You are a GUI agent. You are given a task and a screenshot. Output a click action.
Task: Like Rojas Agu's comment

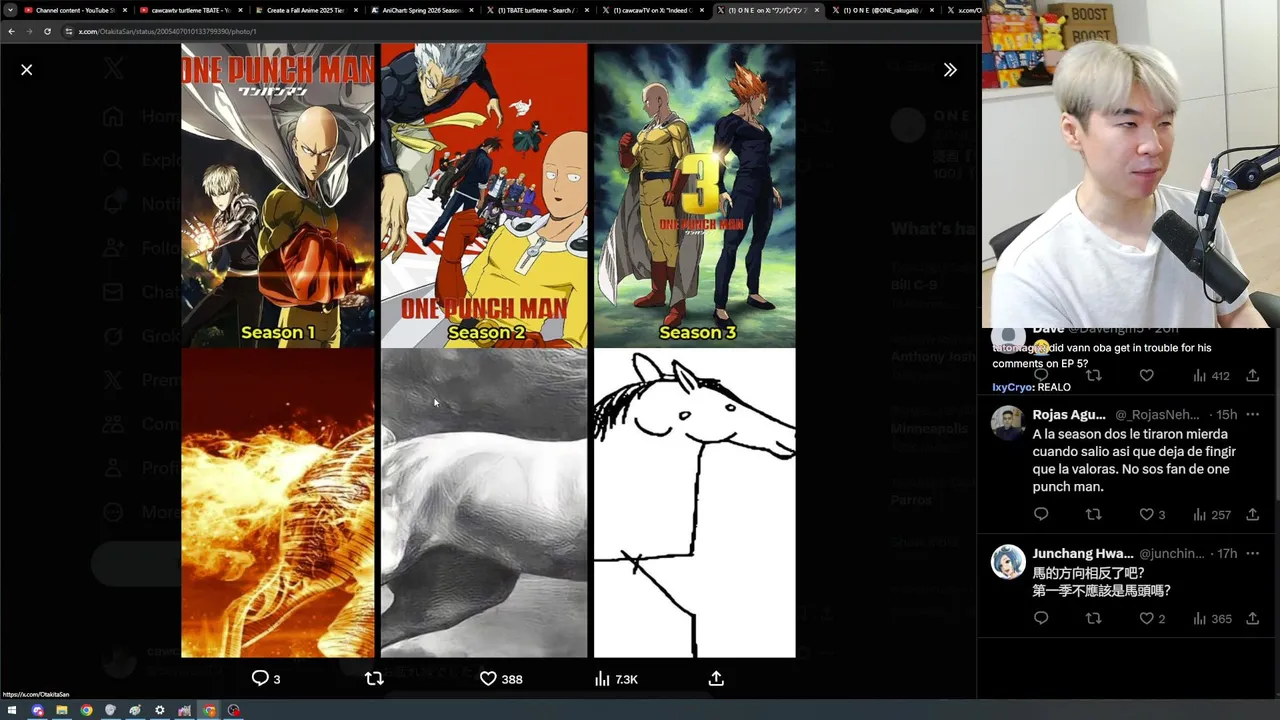1152,514
